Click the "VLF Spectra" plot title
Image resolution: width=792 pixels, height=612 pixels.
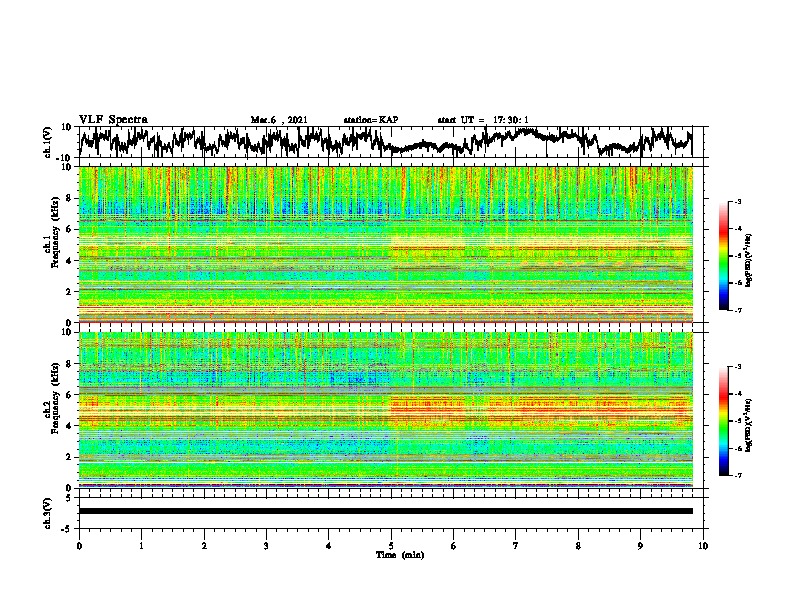114,120
